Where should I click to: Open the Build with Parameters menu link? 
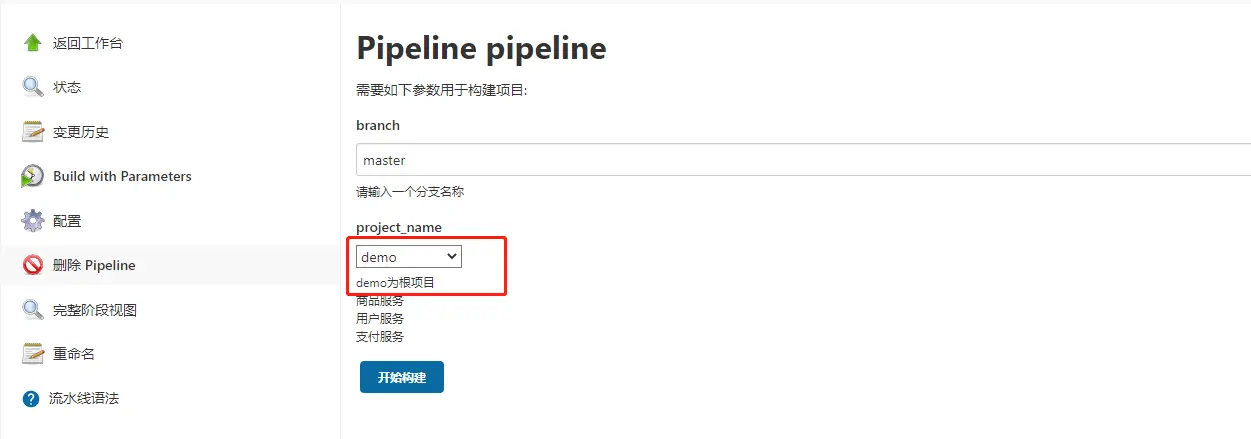(x=122, y=176)
